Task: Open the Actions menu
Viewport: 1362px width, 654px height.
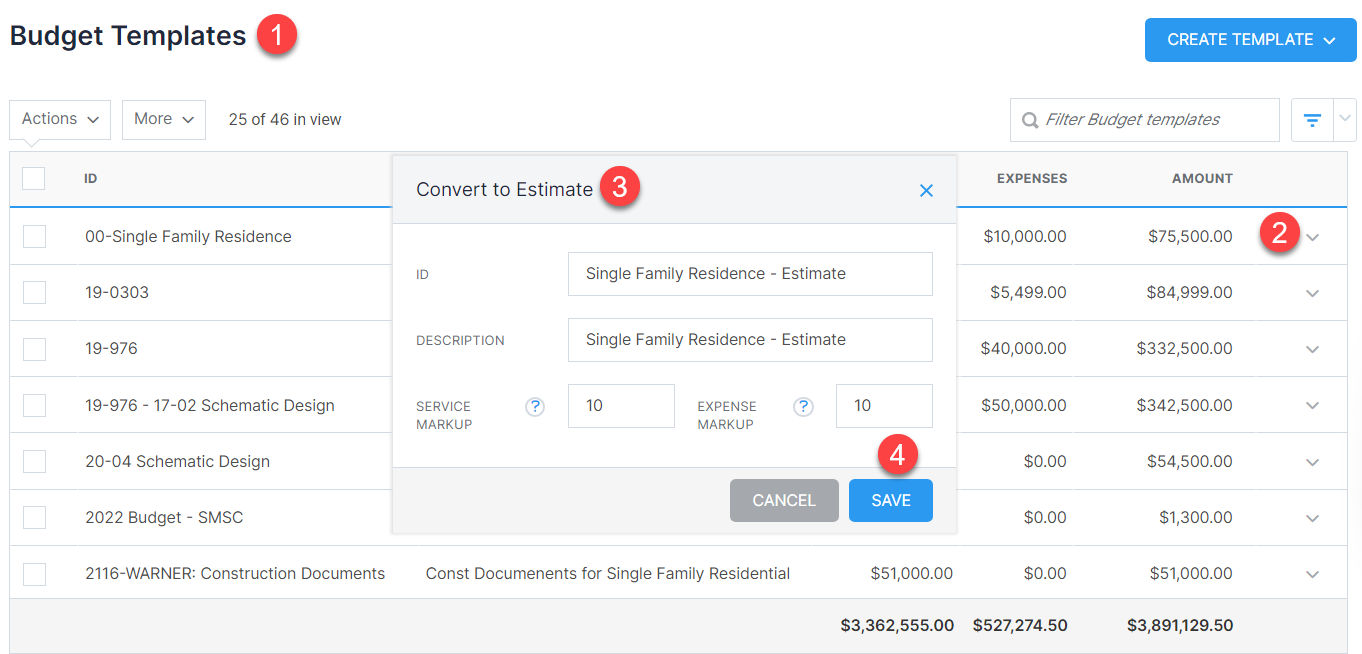Action: click(59, 119)
